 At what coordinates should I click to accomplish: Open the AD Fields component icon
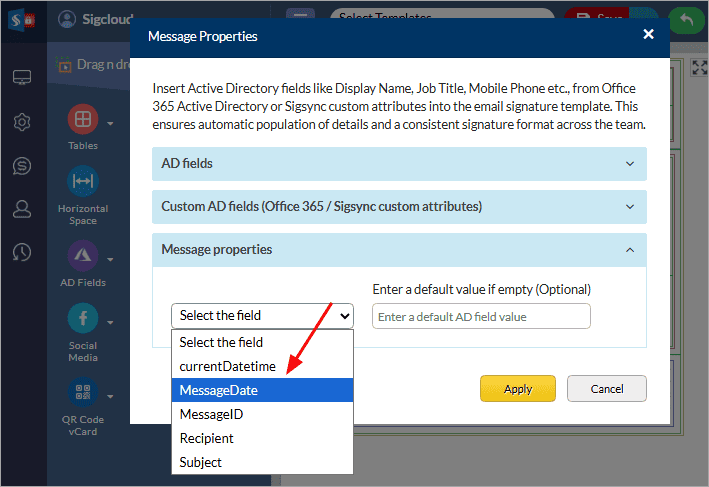[x=83, y=256]
